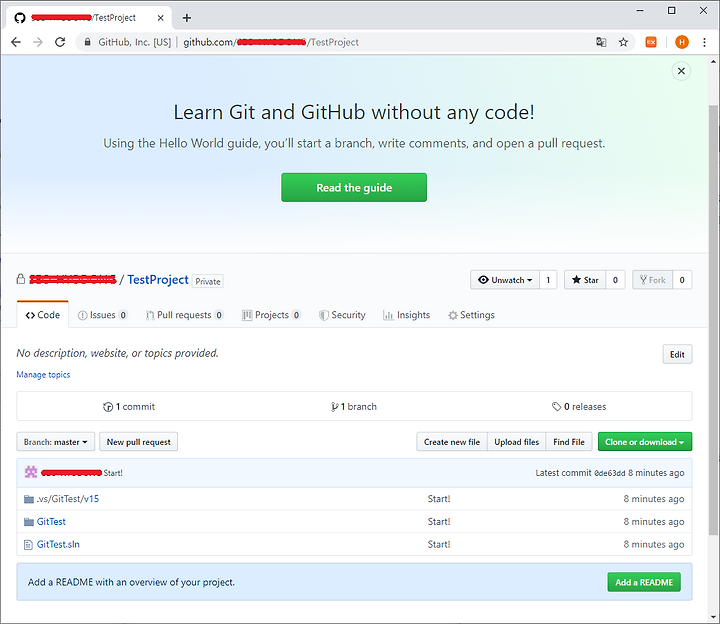Click Start! message in GitTest.sln row
Image resolution: width=720 pixels, height=624 pixels.
[x=439, y=545]
